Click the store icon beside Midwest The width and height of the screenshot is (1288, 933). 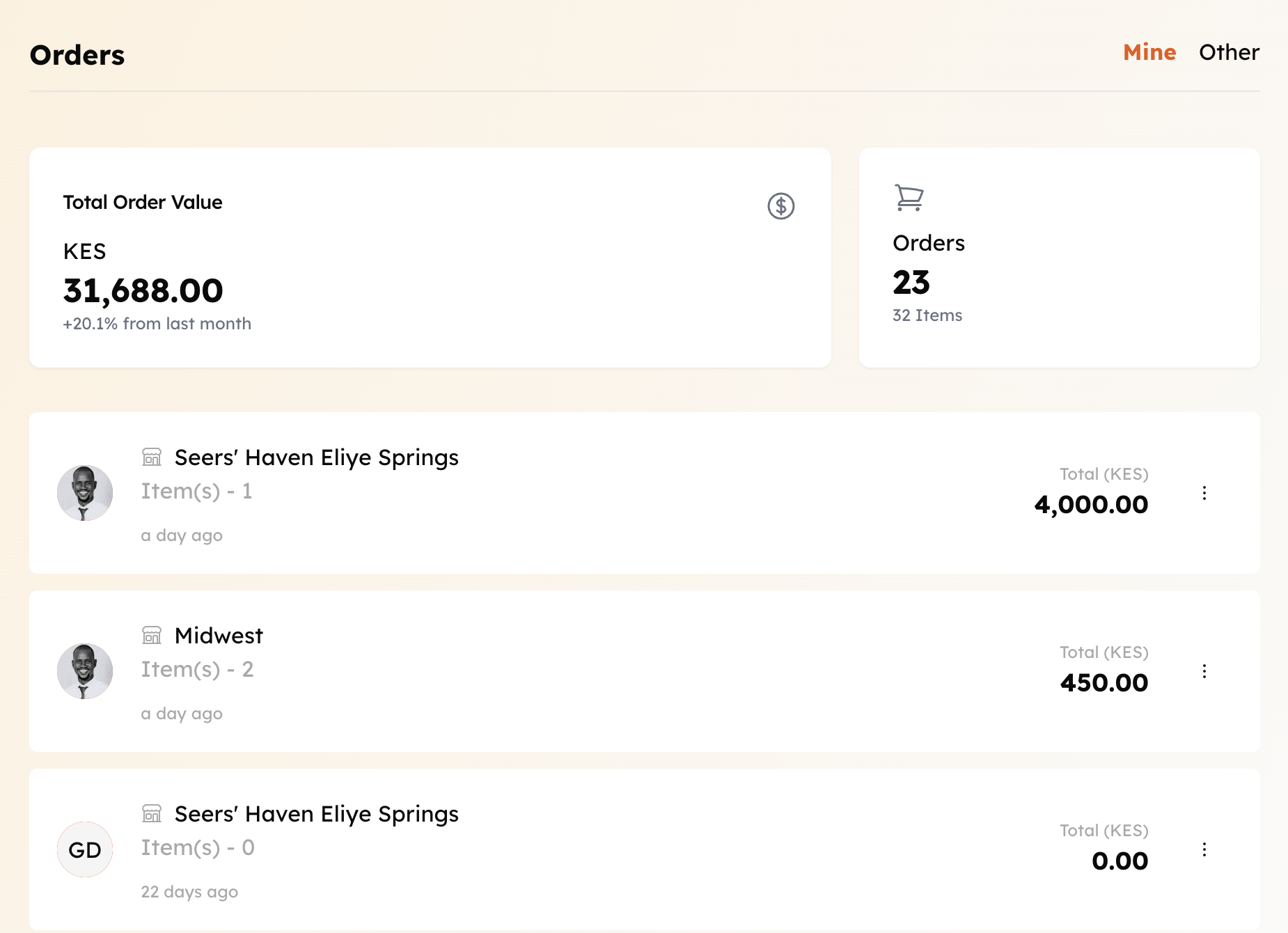(152, 636)
